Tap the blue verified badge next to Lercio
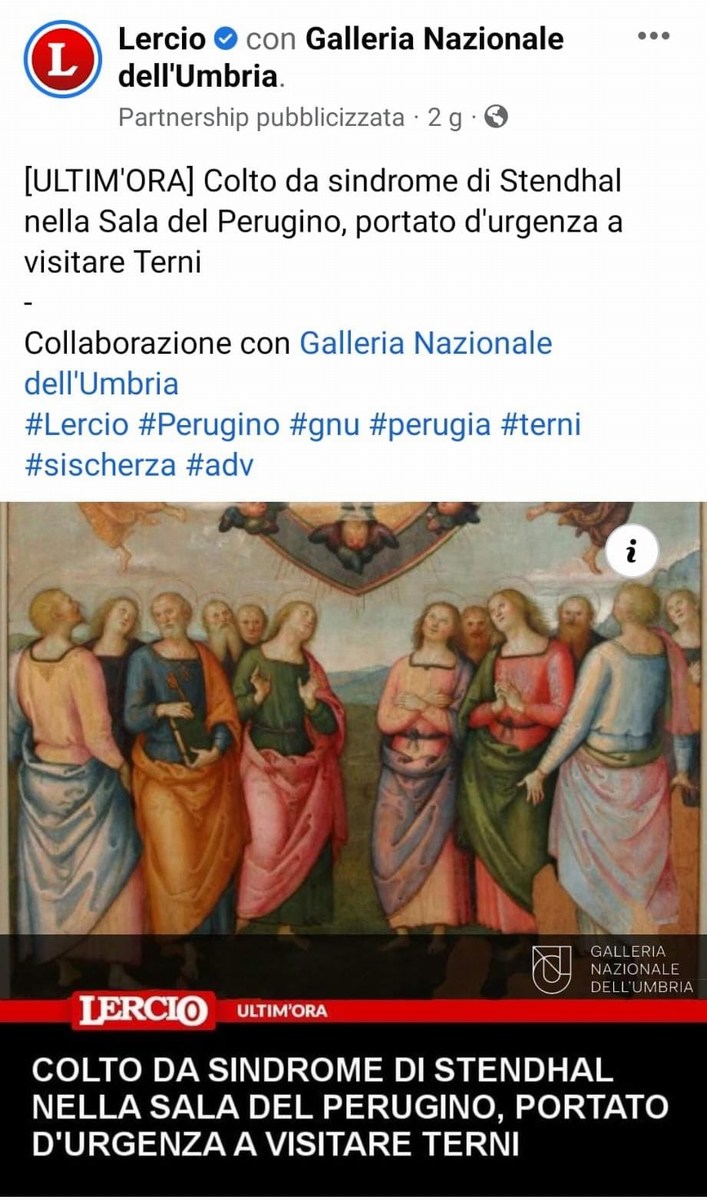 point(226,39)
